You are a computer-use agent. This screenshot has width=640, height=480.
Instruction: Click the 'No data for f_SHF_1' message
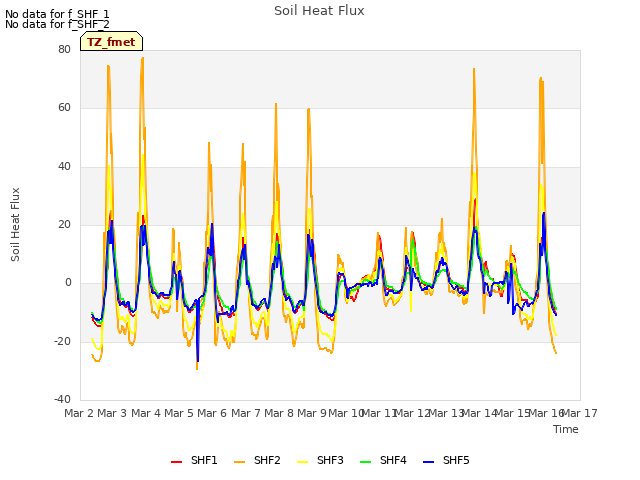[x=57, y=14]
